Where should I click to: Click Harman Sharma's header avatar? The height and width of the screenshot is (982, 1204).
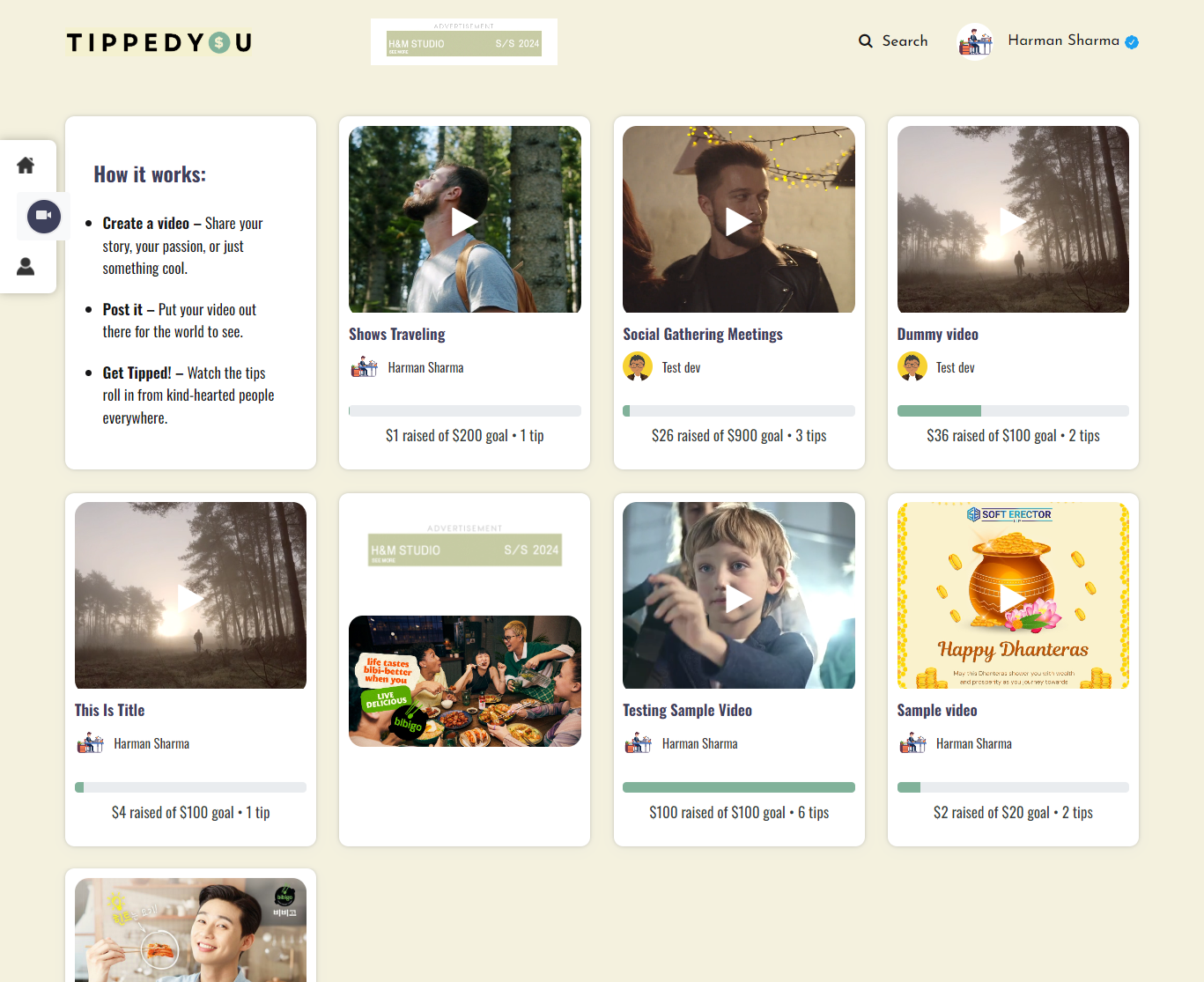975,41
